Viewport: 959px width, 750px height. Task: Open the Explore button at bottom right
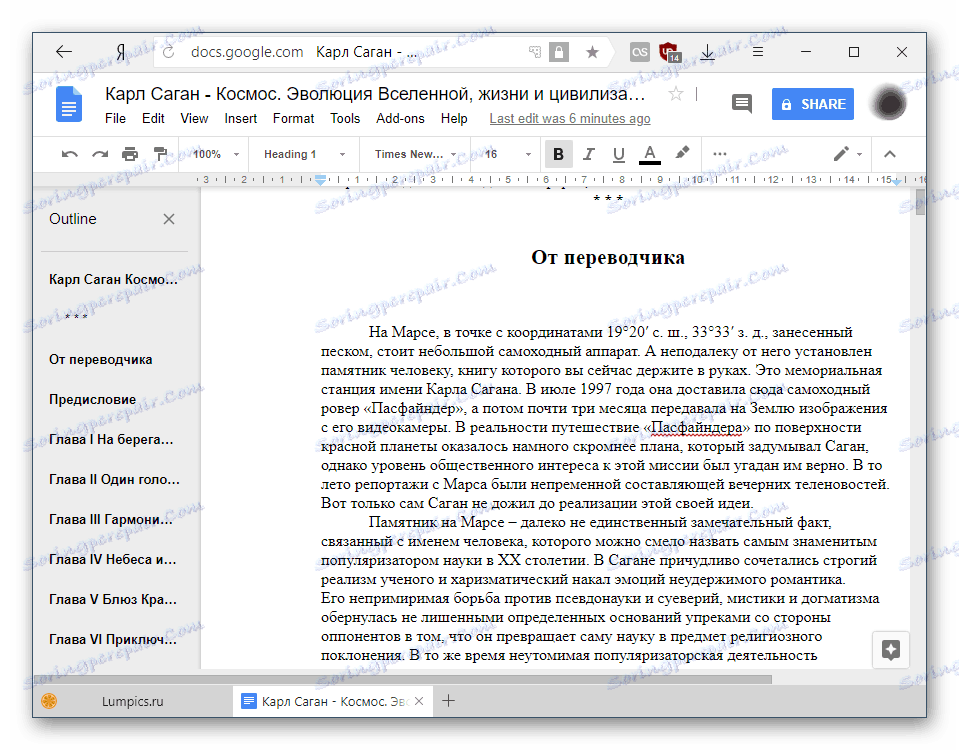coord(890,650)
